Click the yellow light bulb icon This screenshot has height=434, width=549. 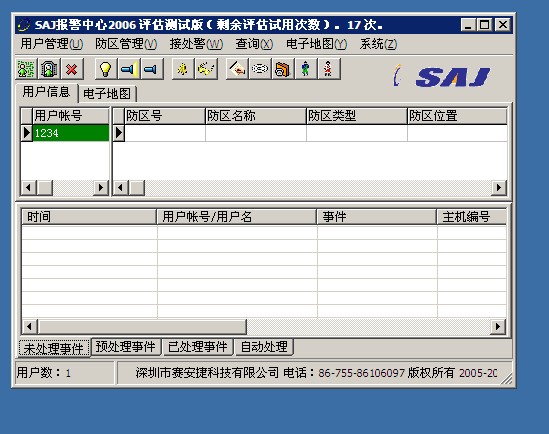coord(106,69)
